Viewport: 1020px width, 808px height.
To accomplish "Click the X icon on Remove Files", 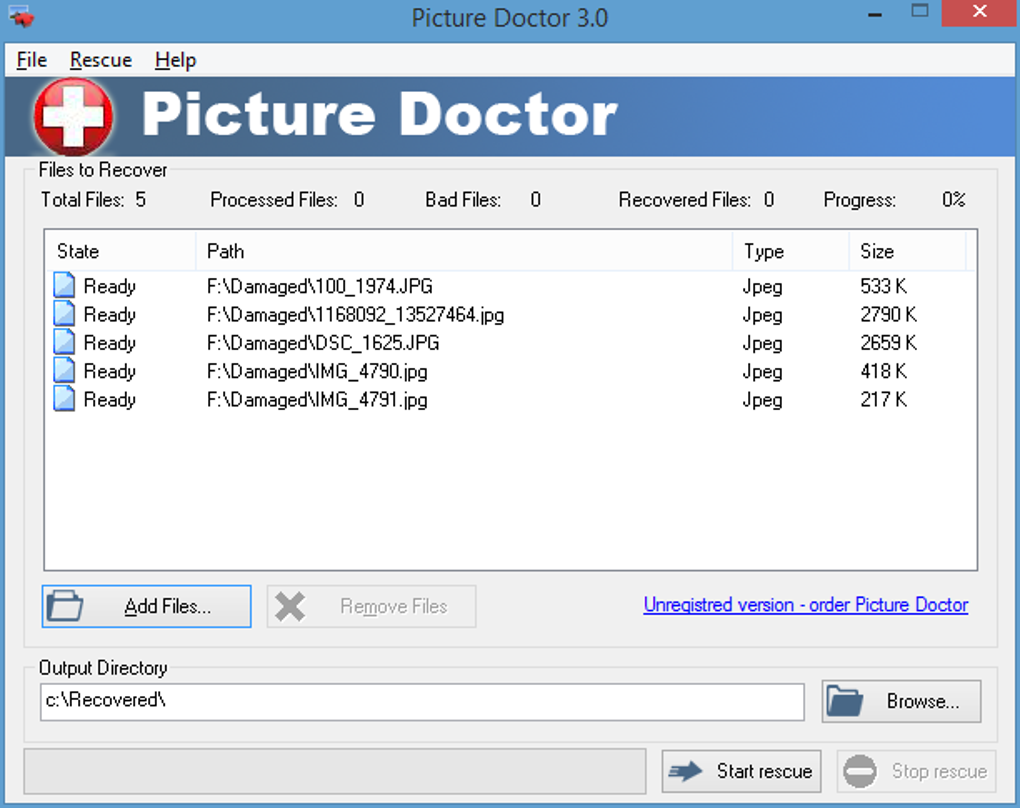I will pos(289,606).
